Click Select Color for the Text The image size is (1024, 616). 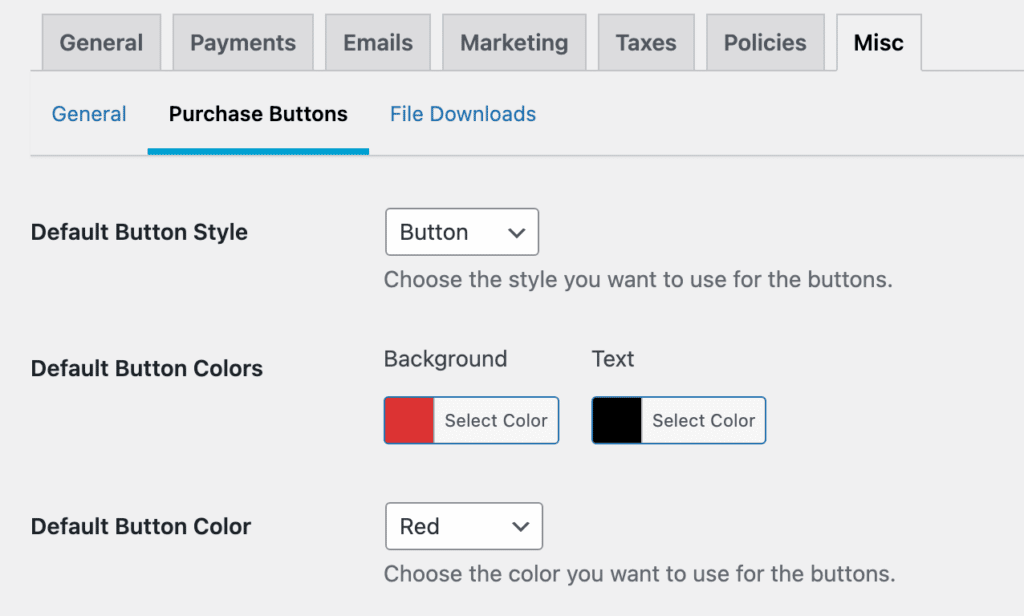click(703, 420)
